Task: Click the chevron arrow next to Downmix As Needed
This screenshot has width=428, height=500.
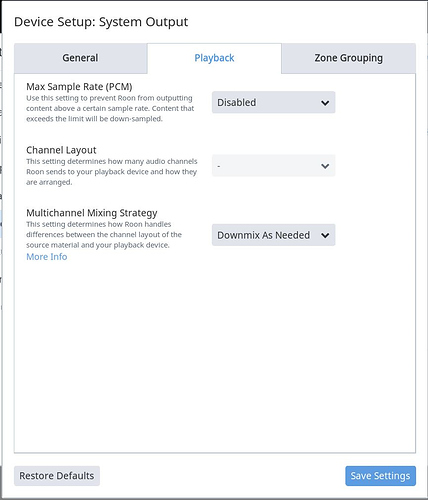Action: tap(325, 235)
